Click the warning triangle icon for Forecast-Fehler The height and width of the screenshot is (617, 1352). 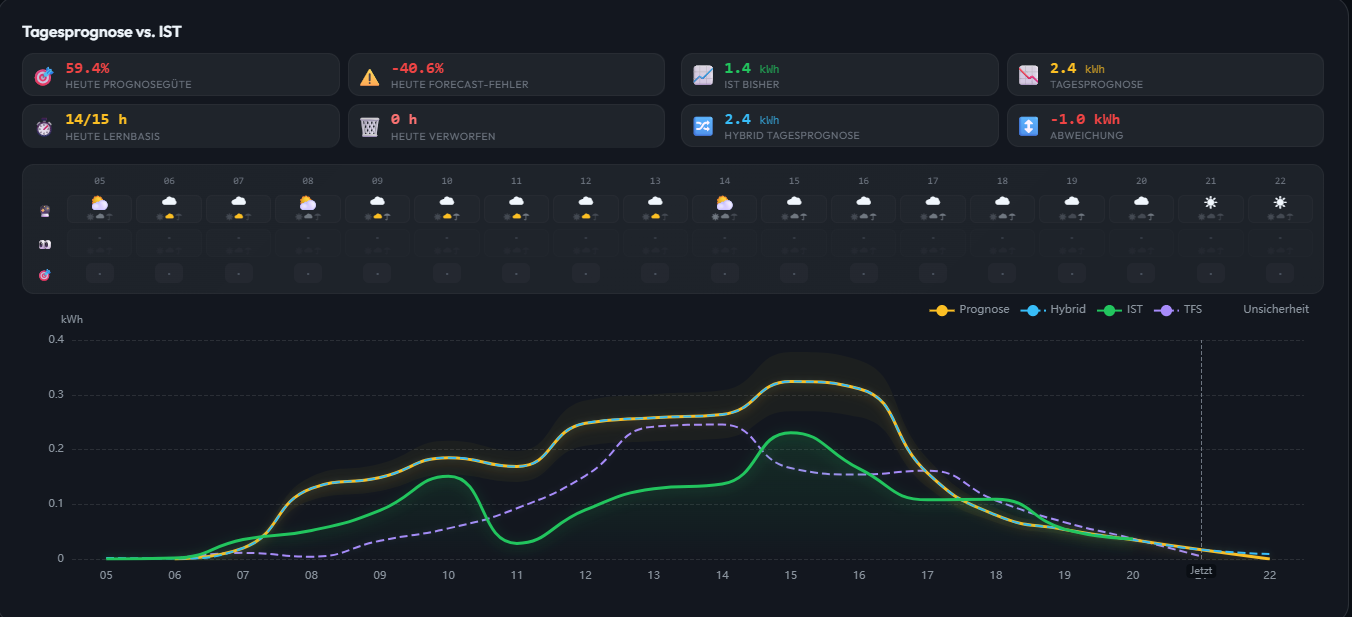pyautogui.click(x=370, y=76)
